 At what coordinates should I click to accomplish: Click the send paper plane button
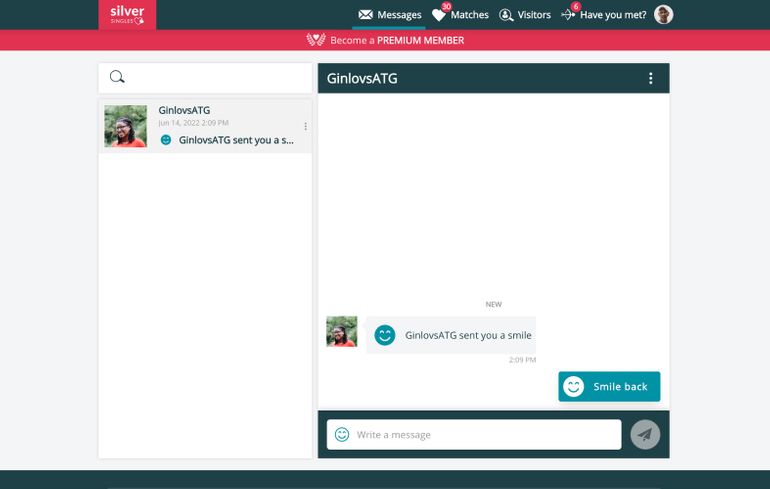[x=645, y=435]
